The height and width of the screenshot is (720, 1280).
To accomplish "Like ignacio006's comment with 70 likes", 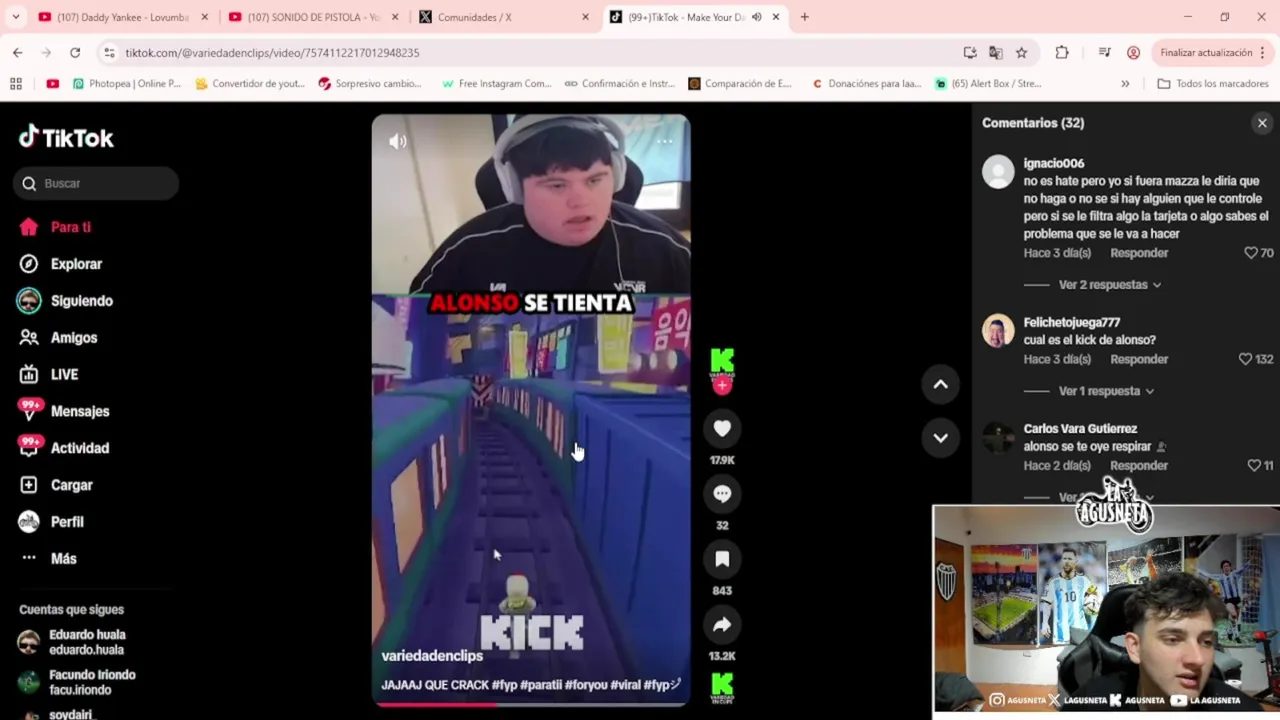I will point(1251,253).
